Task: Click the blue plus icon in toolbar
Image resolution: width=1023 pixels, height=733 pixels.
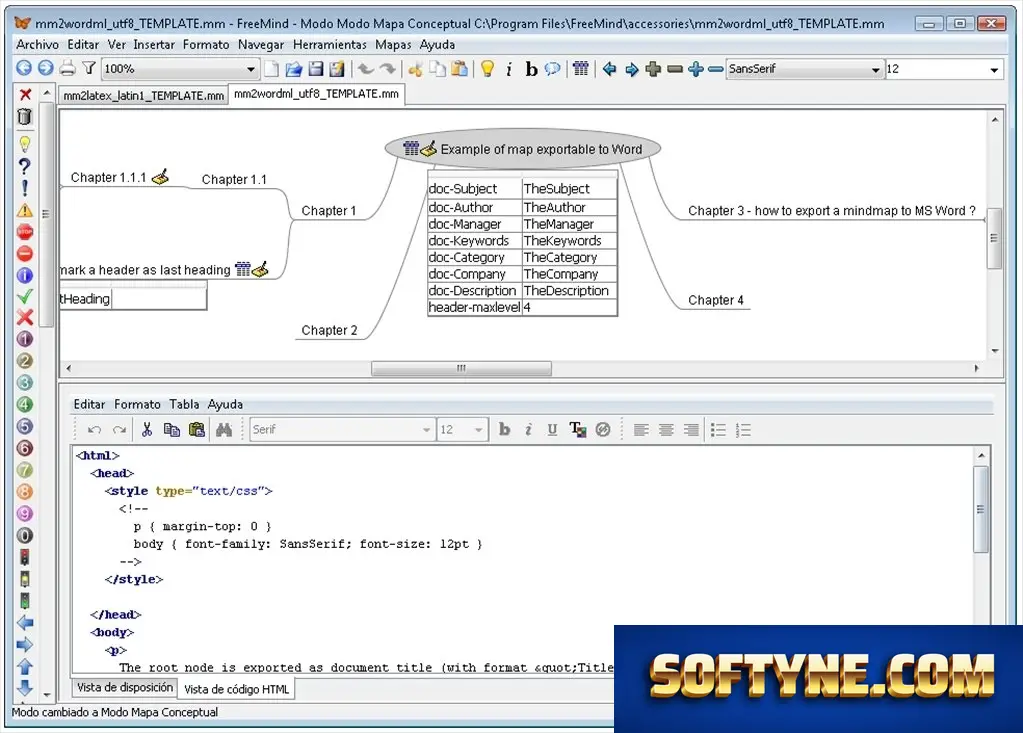Action: pyautogui.click(x=696, y=68)
